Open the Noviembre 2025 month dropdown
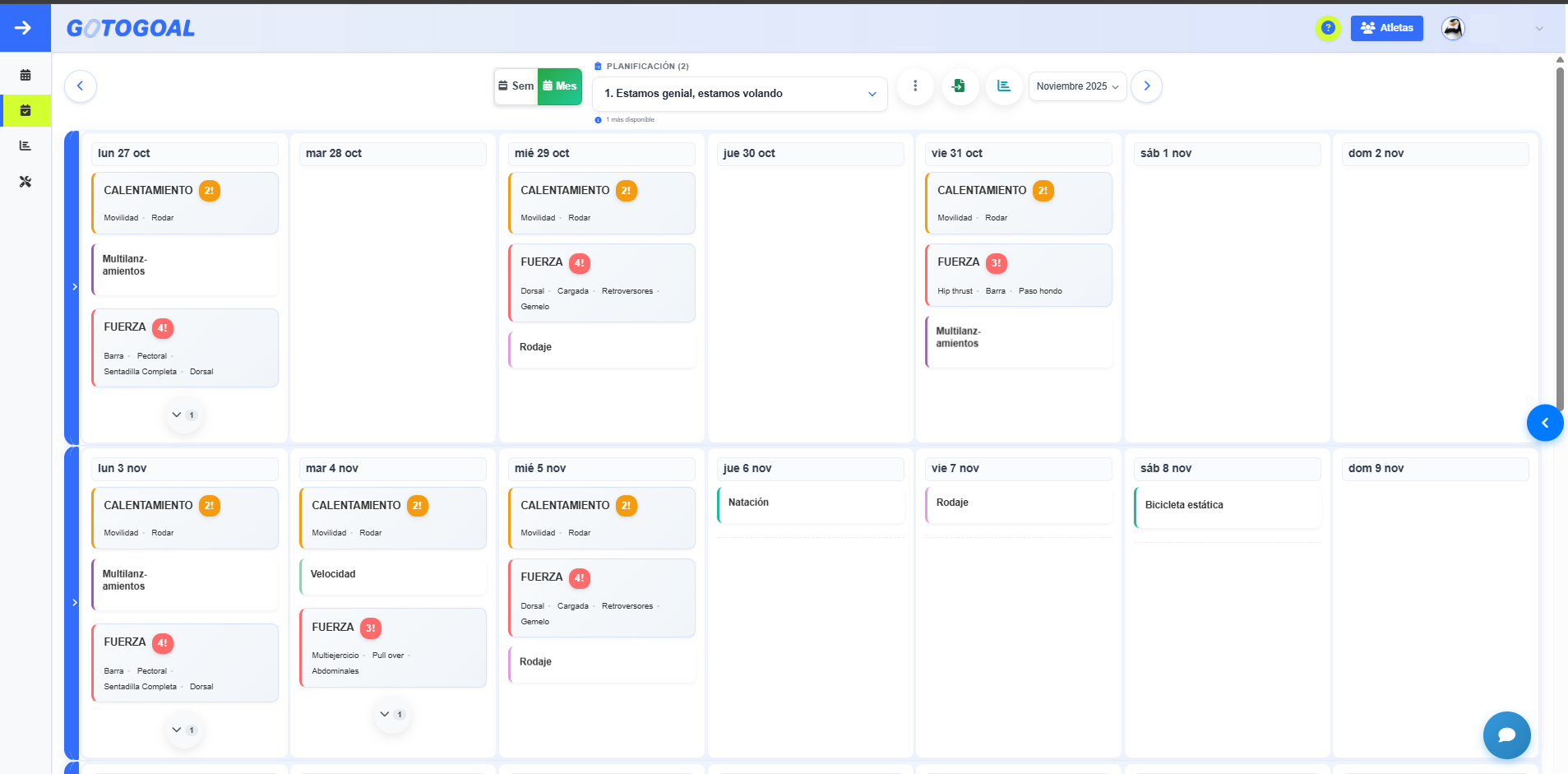The image size is (1568, 774). [1077, 86]
